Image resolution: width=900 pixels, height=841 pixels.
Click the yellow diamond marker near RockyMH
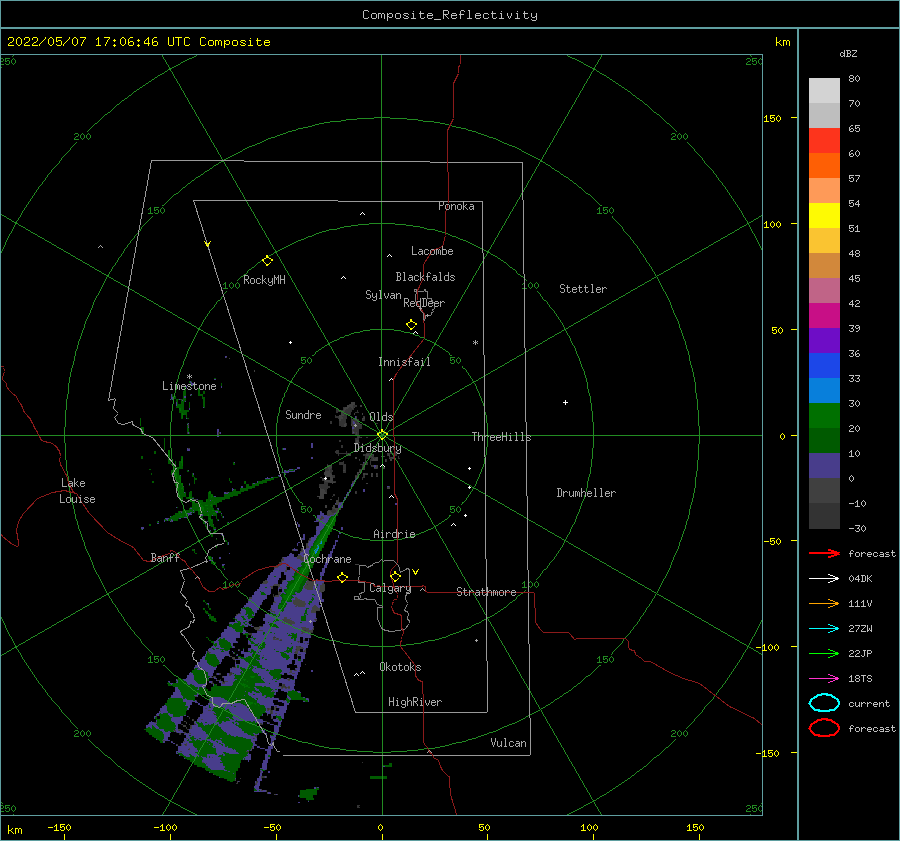coord(267,261)
